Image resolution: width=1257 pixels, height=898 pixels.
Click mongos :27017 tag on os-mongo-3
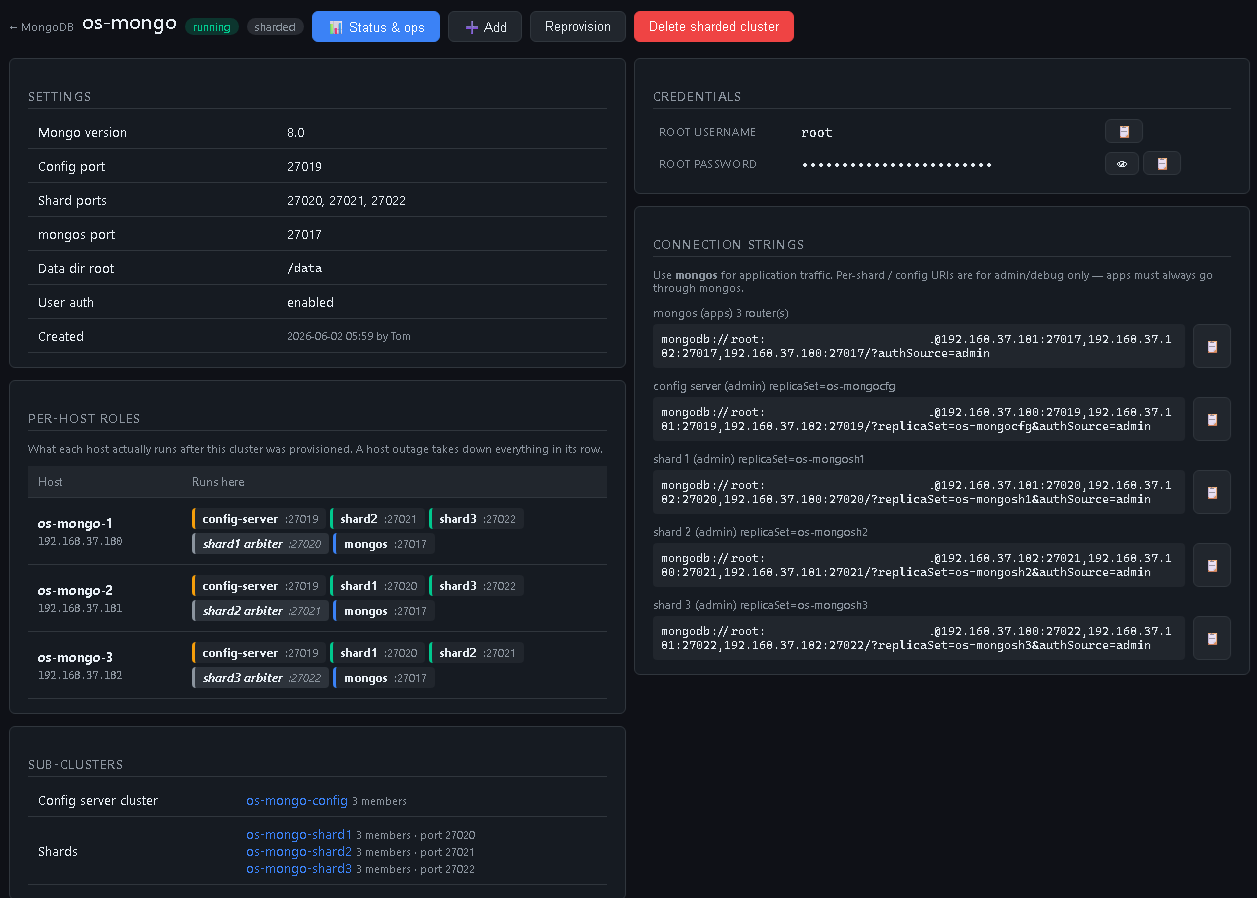click(384, 678)
